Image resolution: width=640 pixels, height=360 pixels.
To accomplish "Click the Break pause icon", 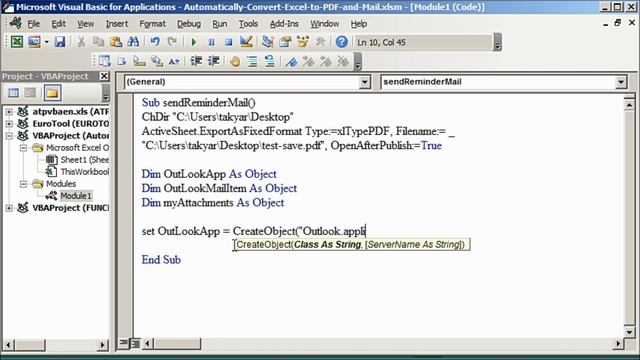I will (x=211, y=42).
